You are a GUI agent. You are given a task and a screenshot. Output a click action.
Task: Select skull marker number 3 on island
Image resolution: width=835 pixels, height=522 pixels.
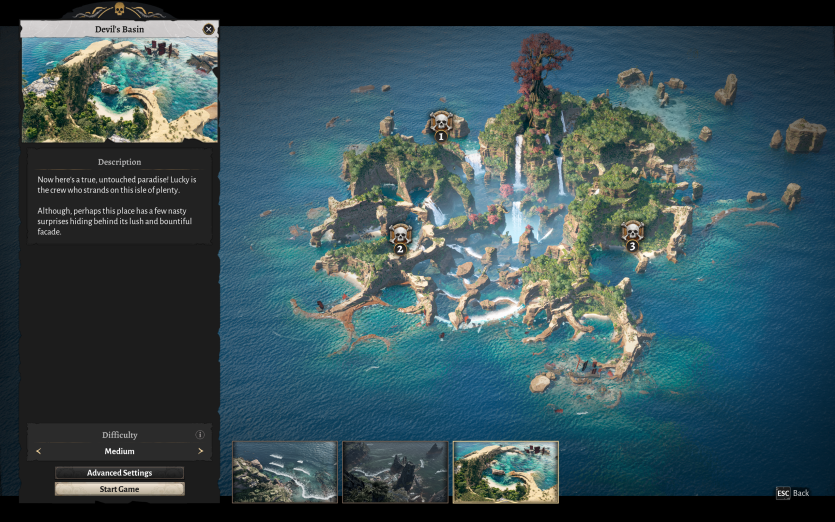(632, 236)
